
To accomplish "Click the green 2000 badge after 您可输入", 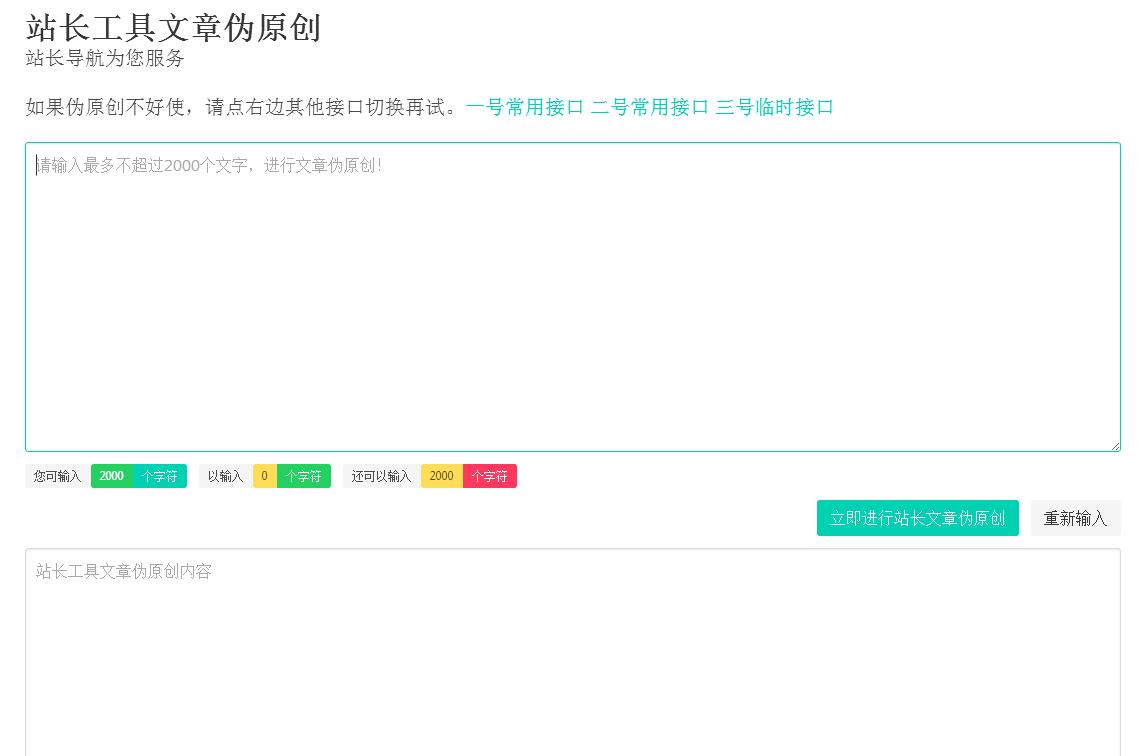I will (x=112, y=477).
